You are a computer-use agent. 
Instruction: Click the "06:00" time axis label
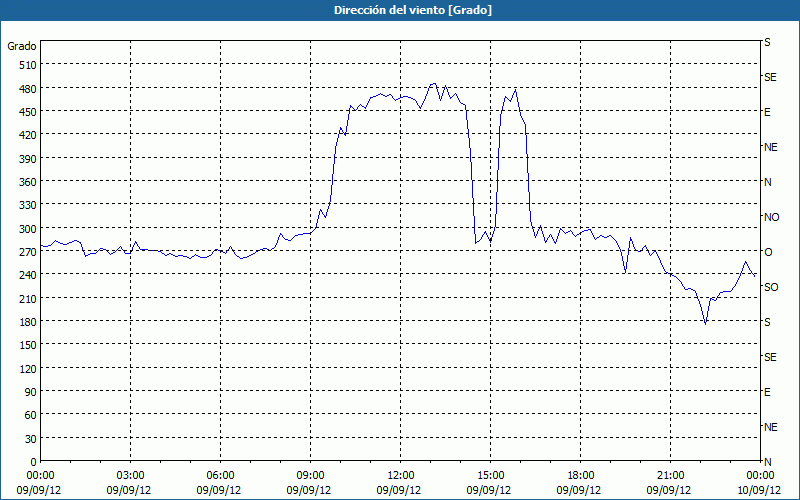click(220, 476)
